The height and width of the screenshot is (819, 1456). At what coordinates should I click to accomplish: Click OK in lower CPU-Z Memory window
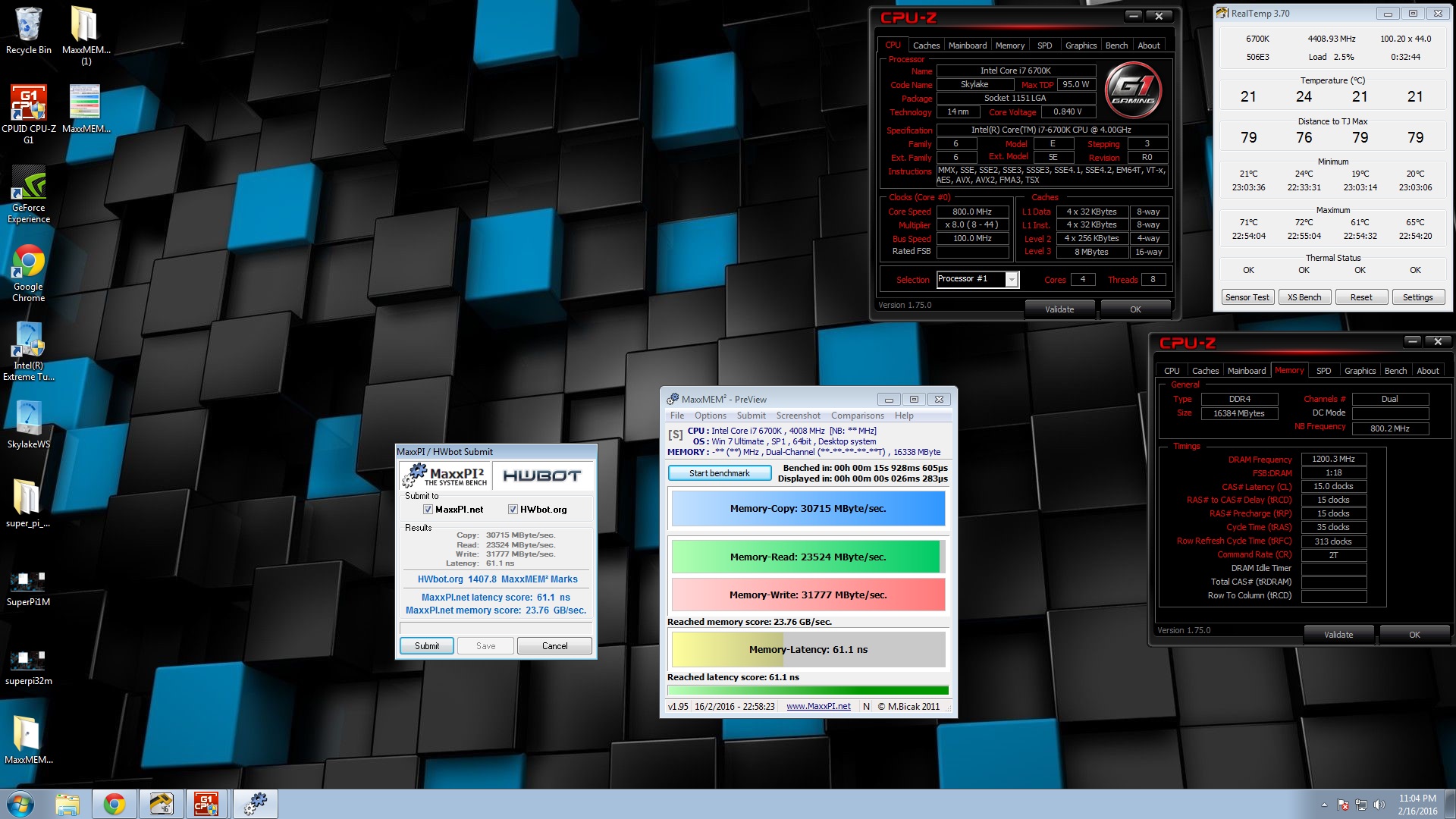tap(1414, 635)
